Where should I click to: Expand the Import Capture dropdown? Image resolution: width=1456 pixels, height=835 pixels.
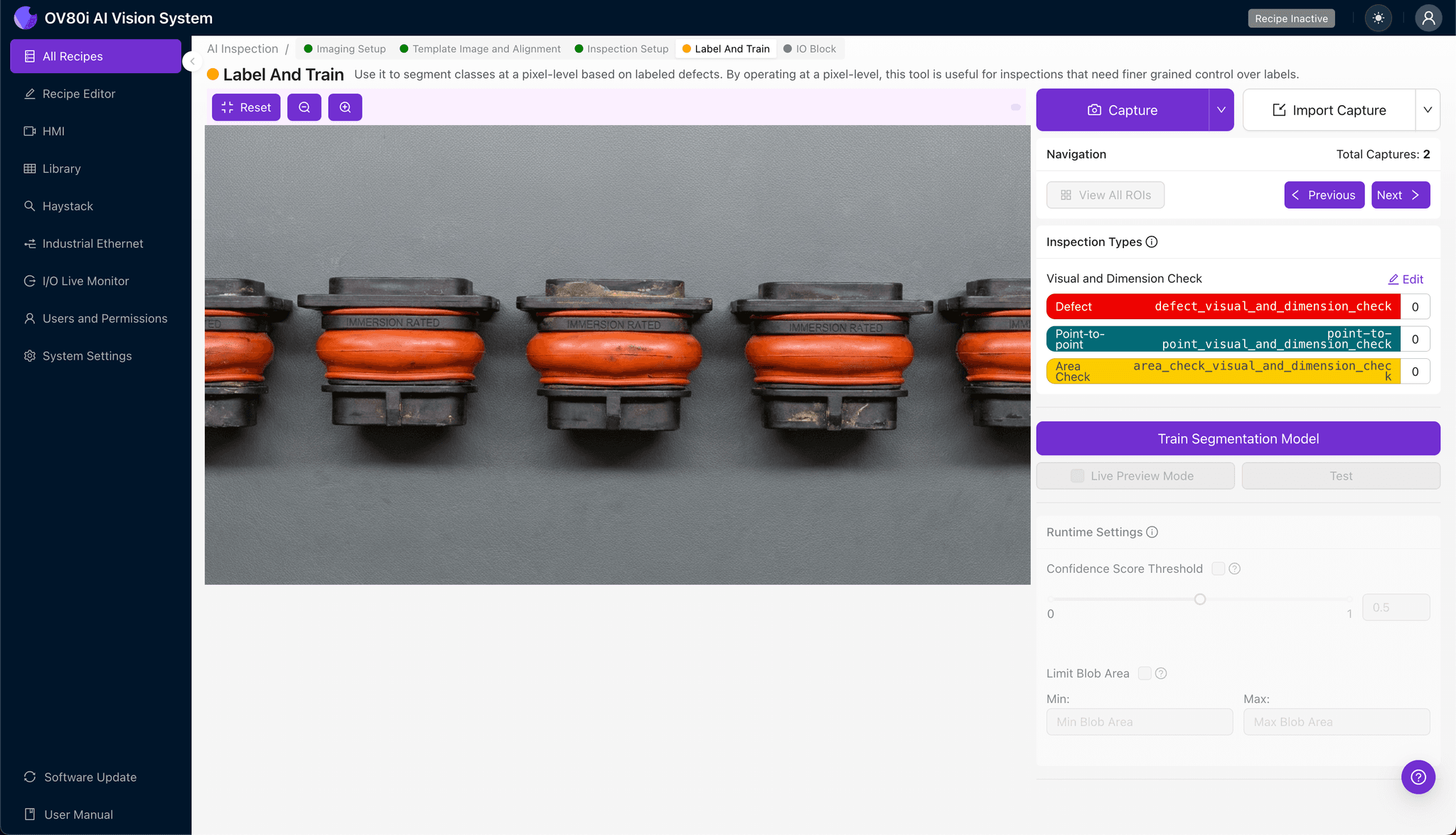[1429, 109]
